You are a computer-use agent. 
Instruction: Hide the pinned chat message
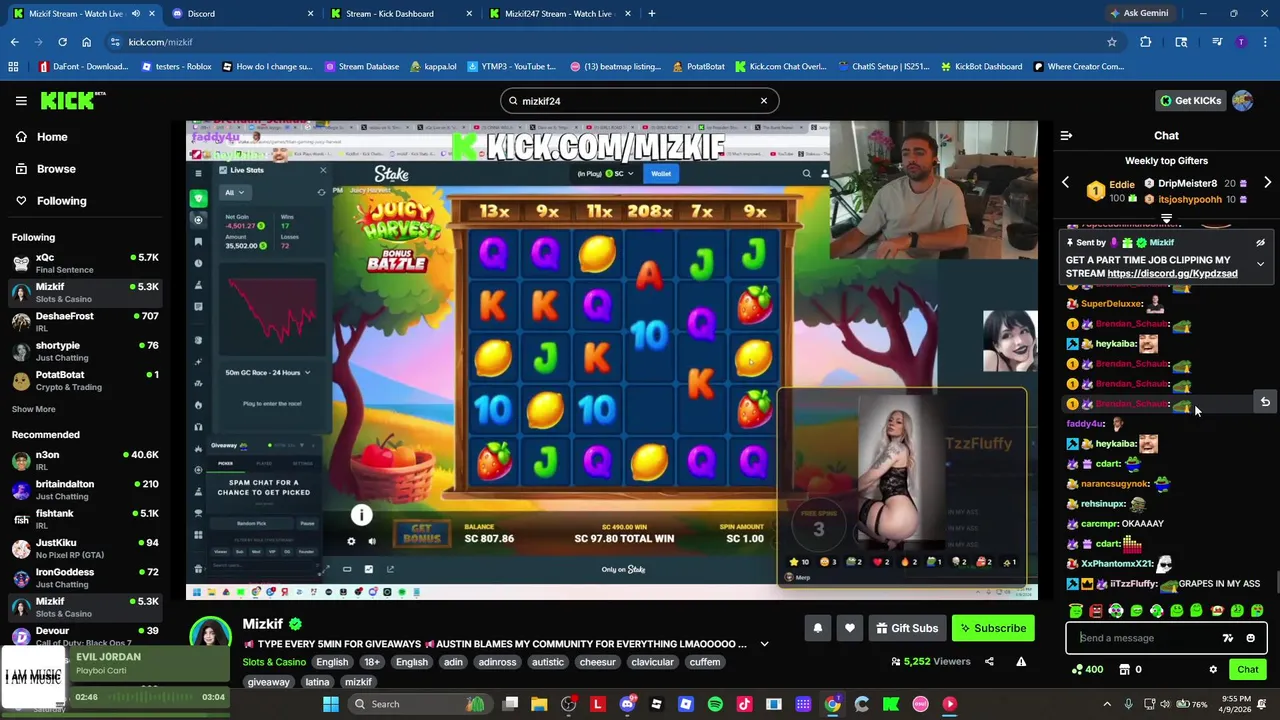pyautogui.click(x=1260, y=243)
